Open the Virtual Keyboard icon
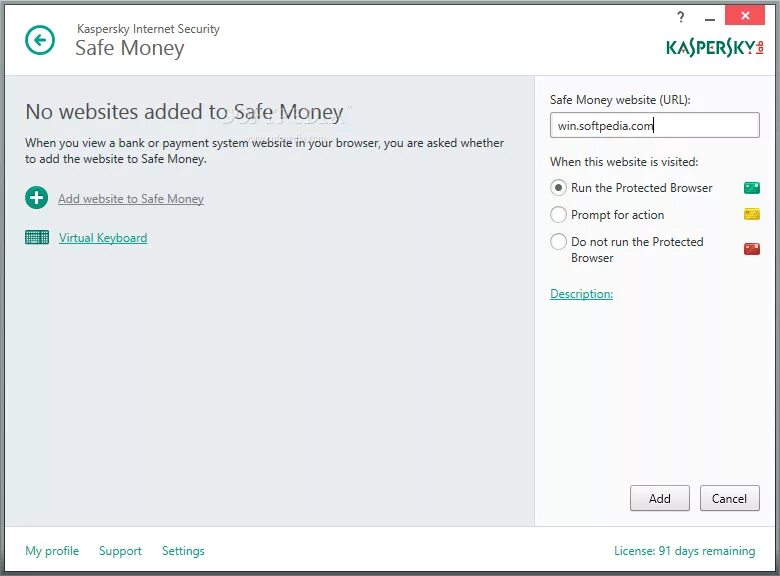 coord(37,237)
